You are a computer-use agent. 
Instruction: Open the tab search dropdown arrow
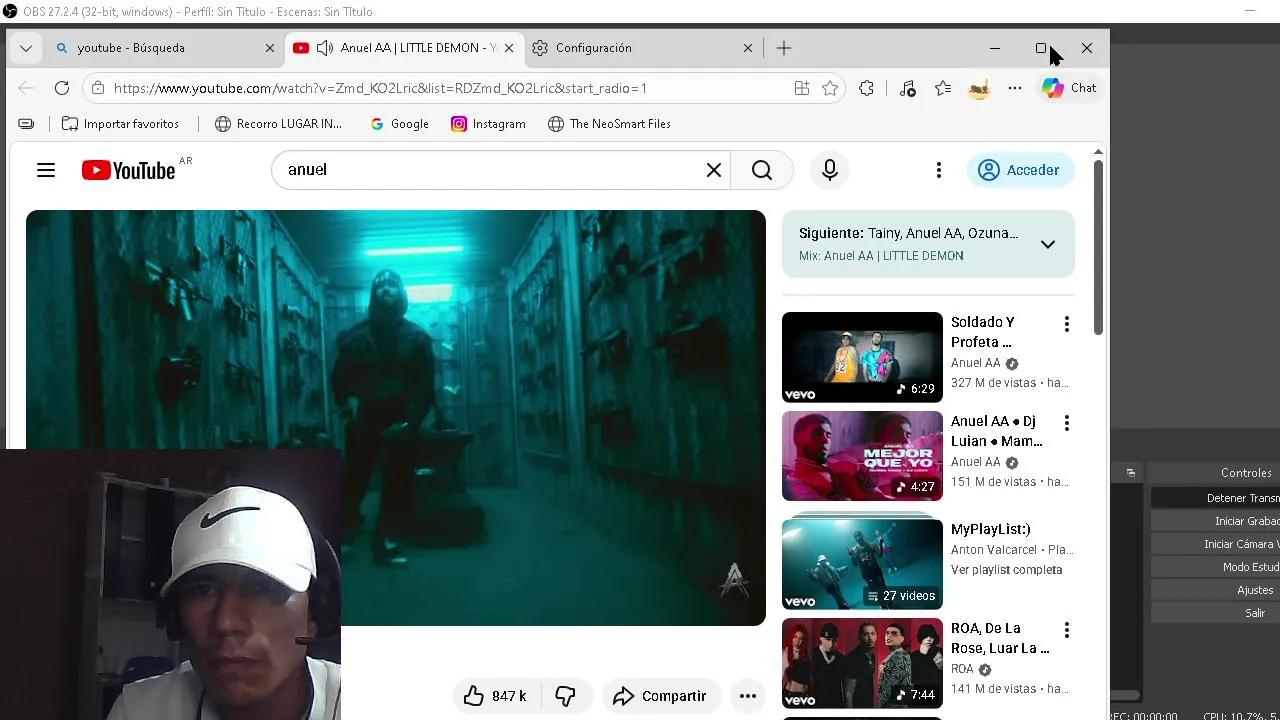click(26, 48)
